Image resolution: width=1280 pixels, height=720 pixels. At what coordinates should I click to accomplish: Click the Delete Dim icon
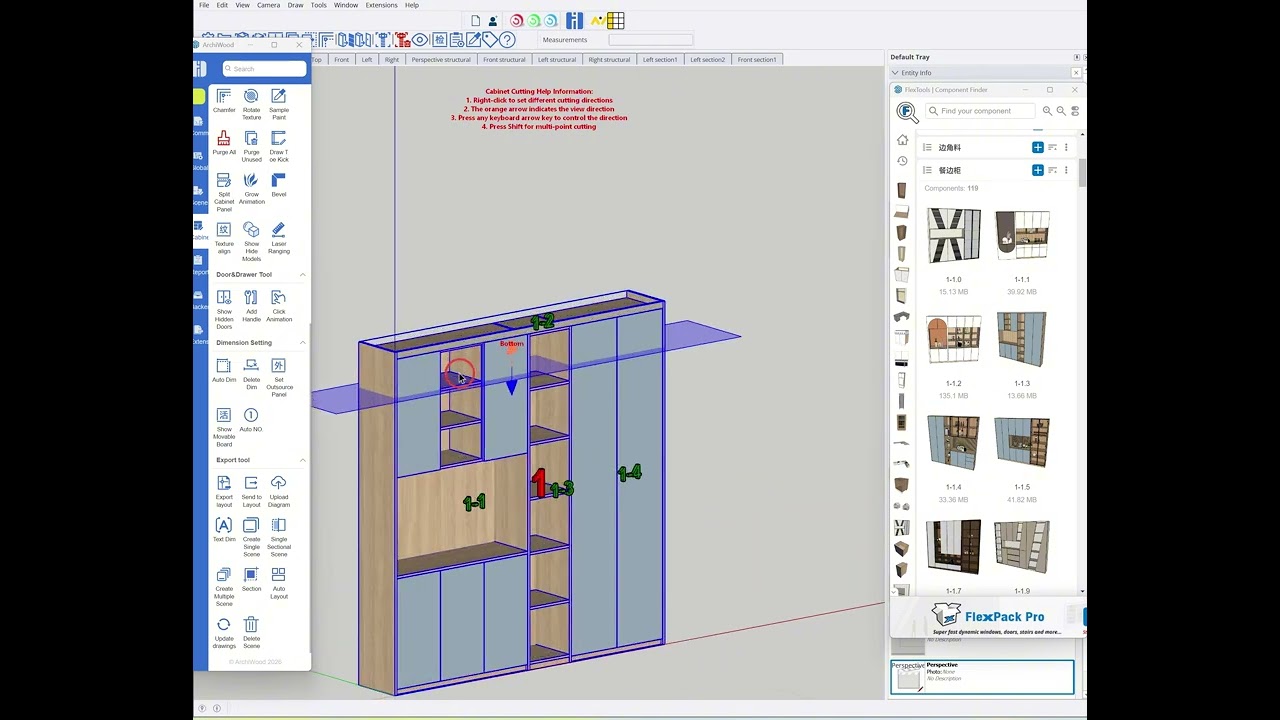tap(251, 374)
